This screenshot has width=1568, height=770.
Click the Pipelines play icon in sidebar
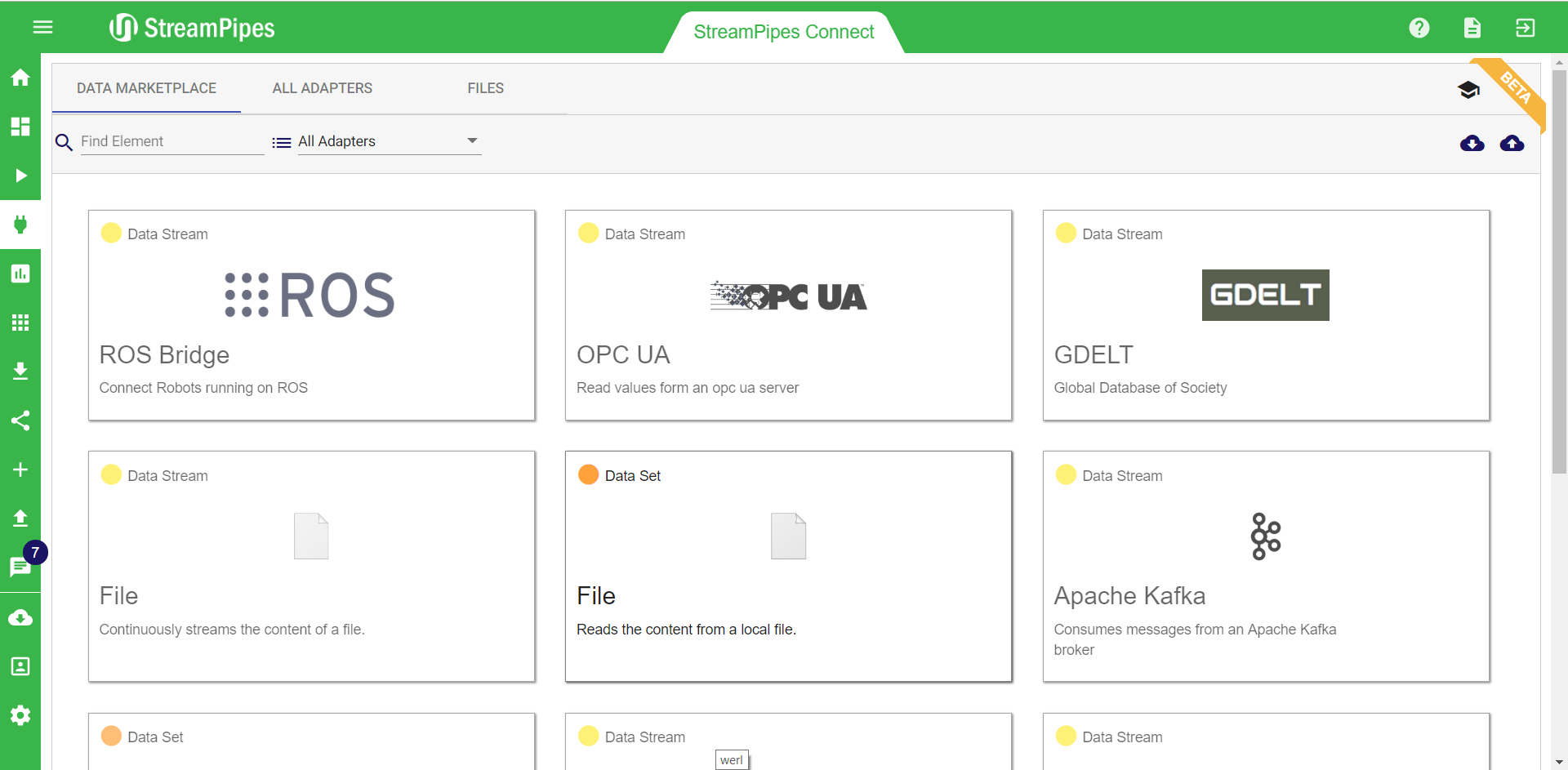click(20, 176)
